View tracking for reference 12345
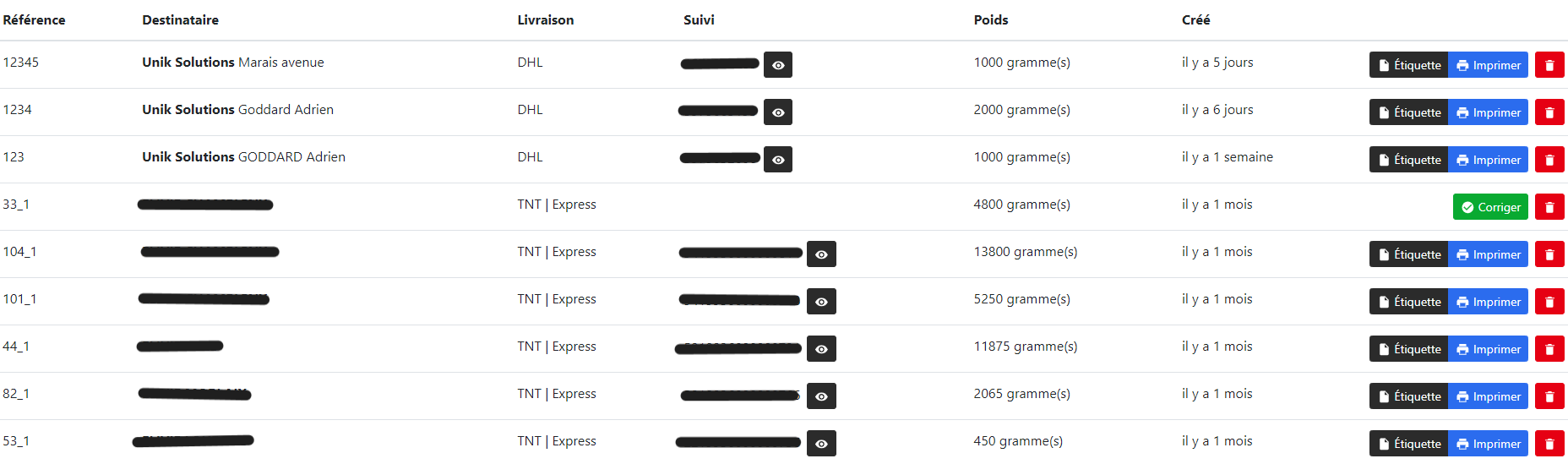The image size is (1568, 464). [x=778, y=65]
